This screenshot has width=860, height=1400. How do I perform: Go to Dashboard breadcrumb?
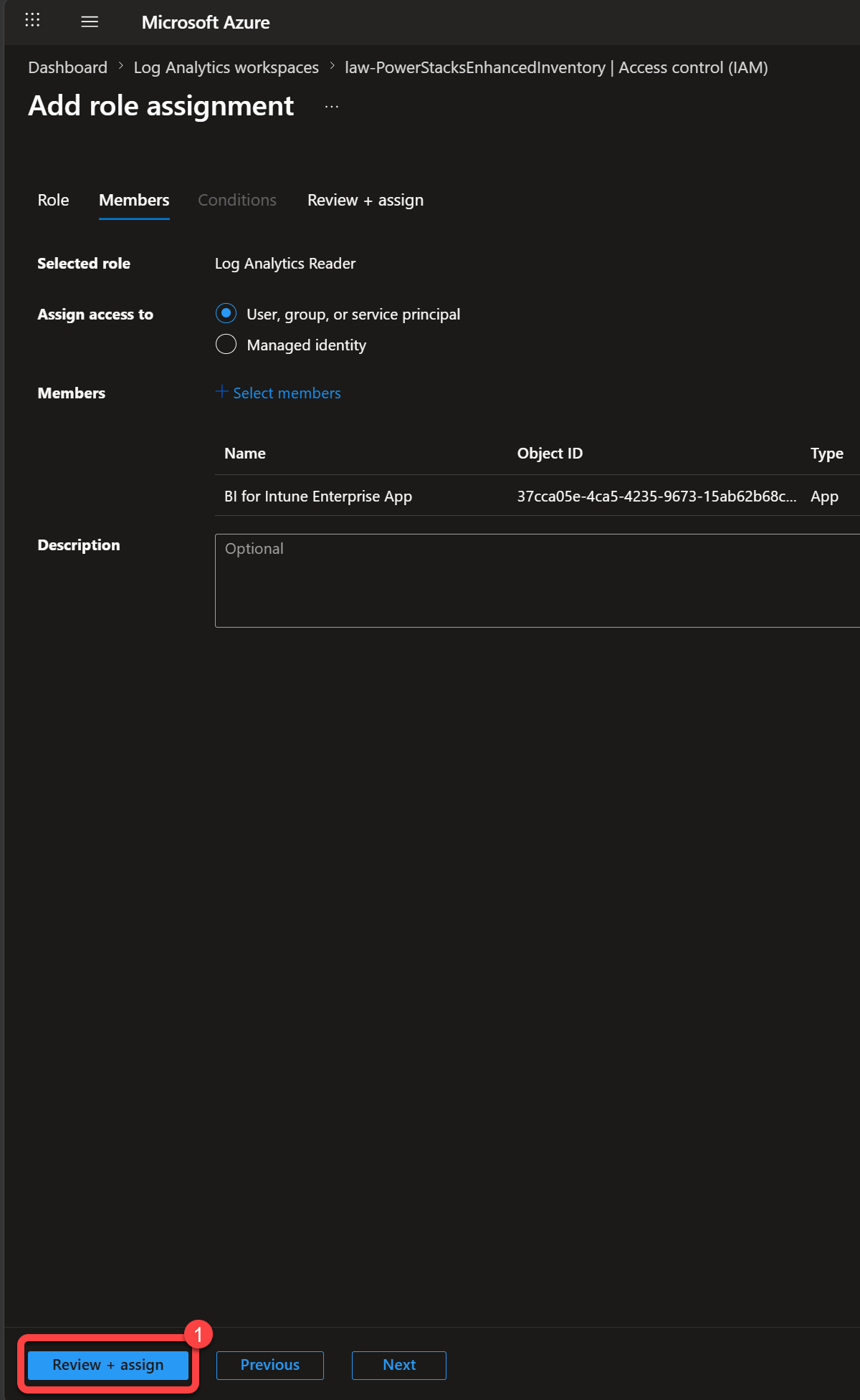(68, 67)
